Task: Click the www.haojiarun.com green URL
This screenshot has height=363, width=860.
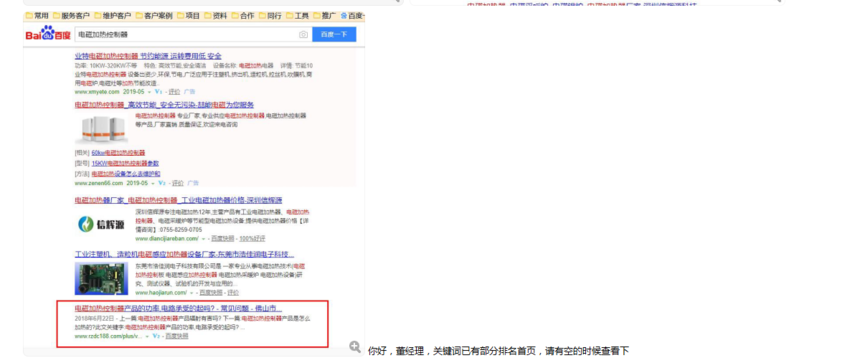Action: [161, 293]
